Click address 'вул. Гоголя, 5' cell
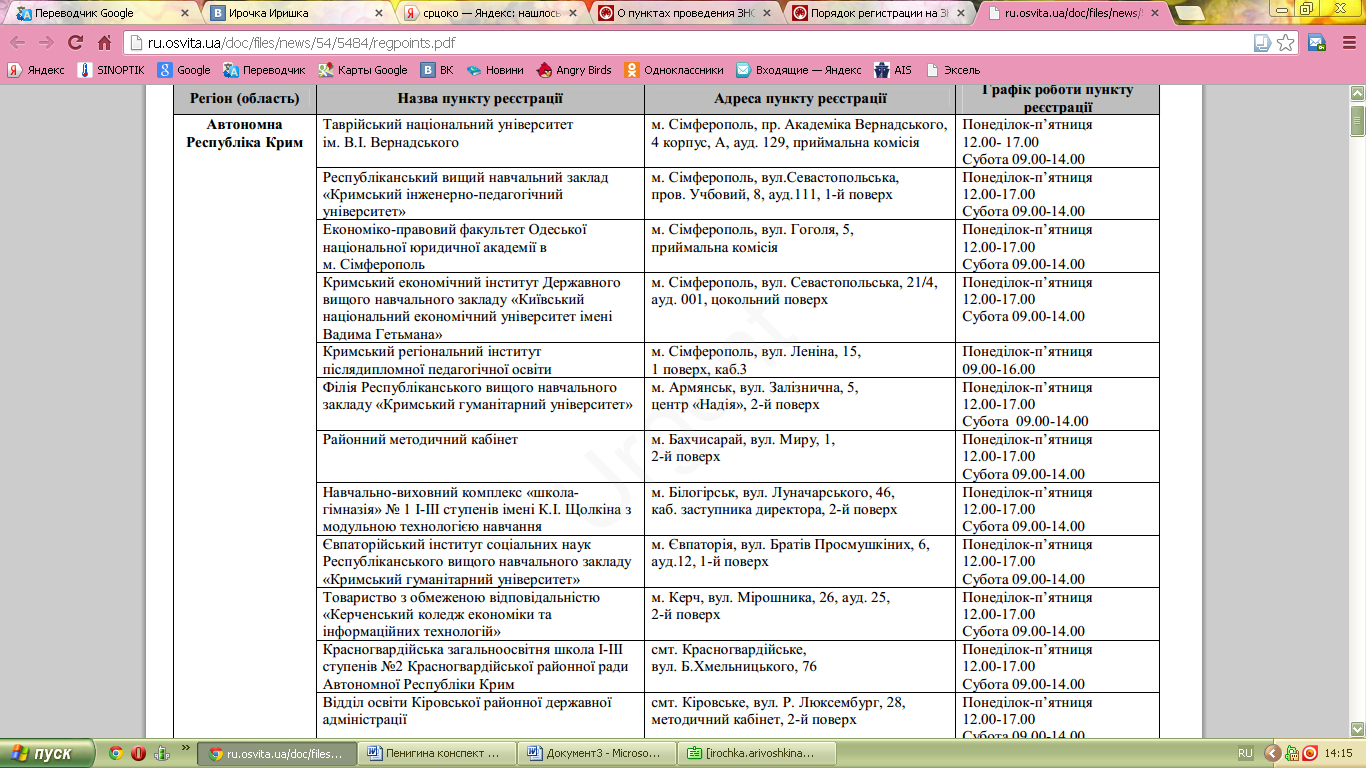1366x768 pixels. tap(802, 246)
